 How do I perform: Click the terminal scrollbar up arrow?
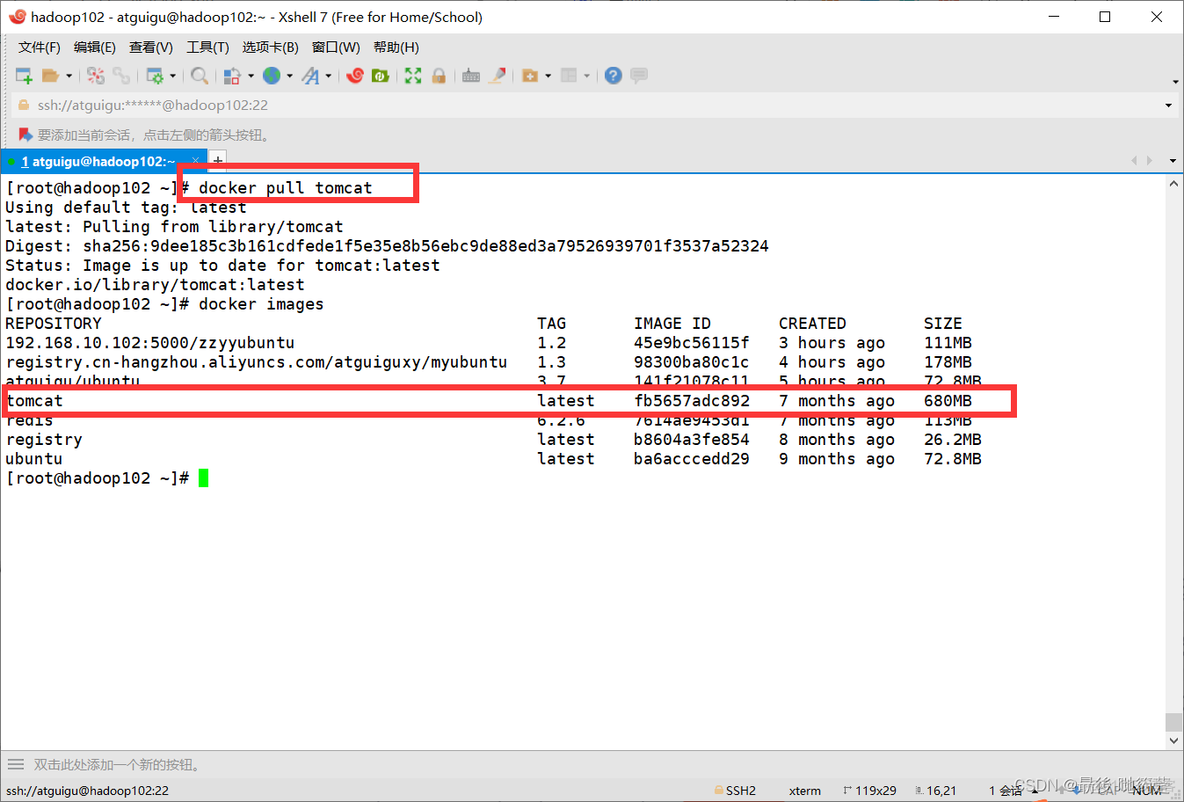point(1173,184)
